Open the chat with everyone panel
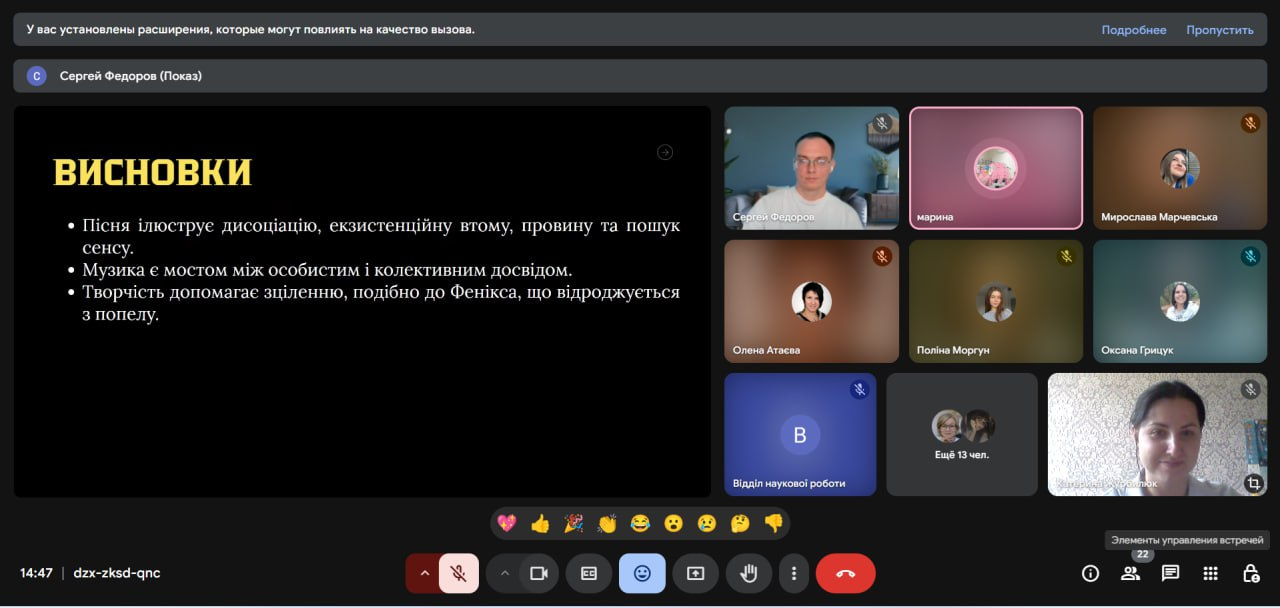This screenshot has width=1280, height=608. [1170, 573]
